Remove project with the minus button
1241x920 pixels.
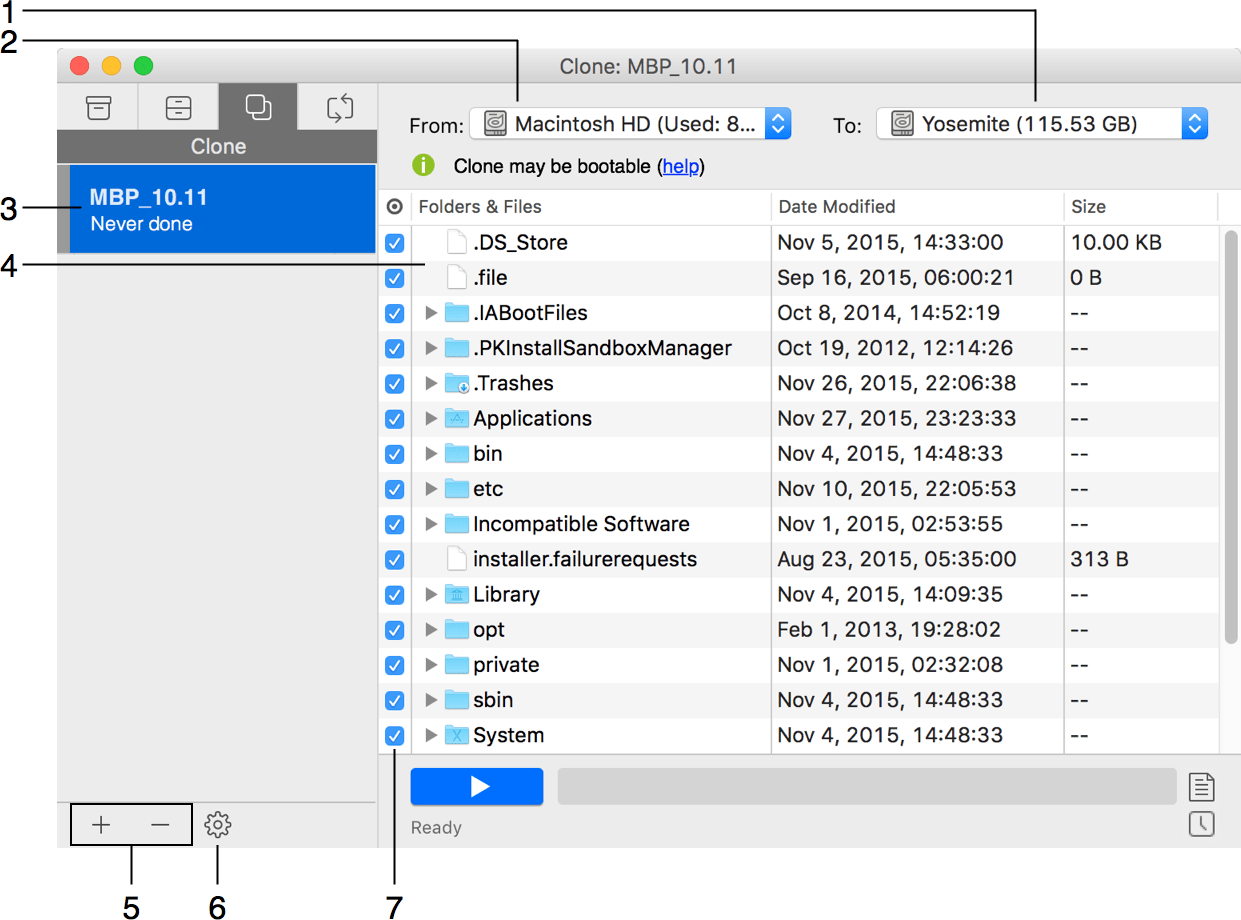(x=160, y=825)
